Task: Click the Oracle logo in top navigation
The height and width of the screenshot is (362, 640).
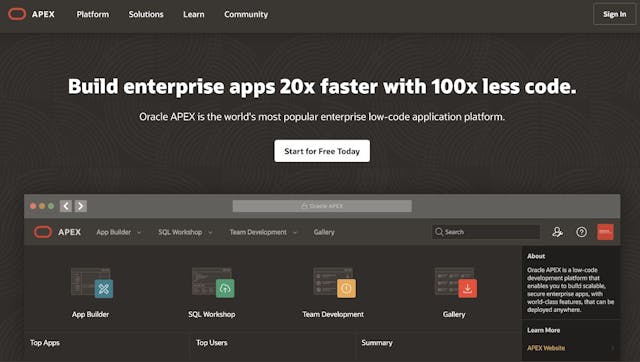Action: (x=17, y=14)
